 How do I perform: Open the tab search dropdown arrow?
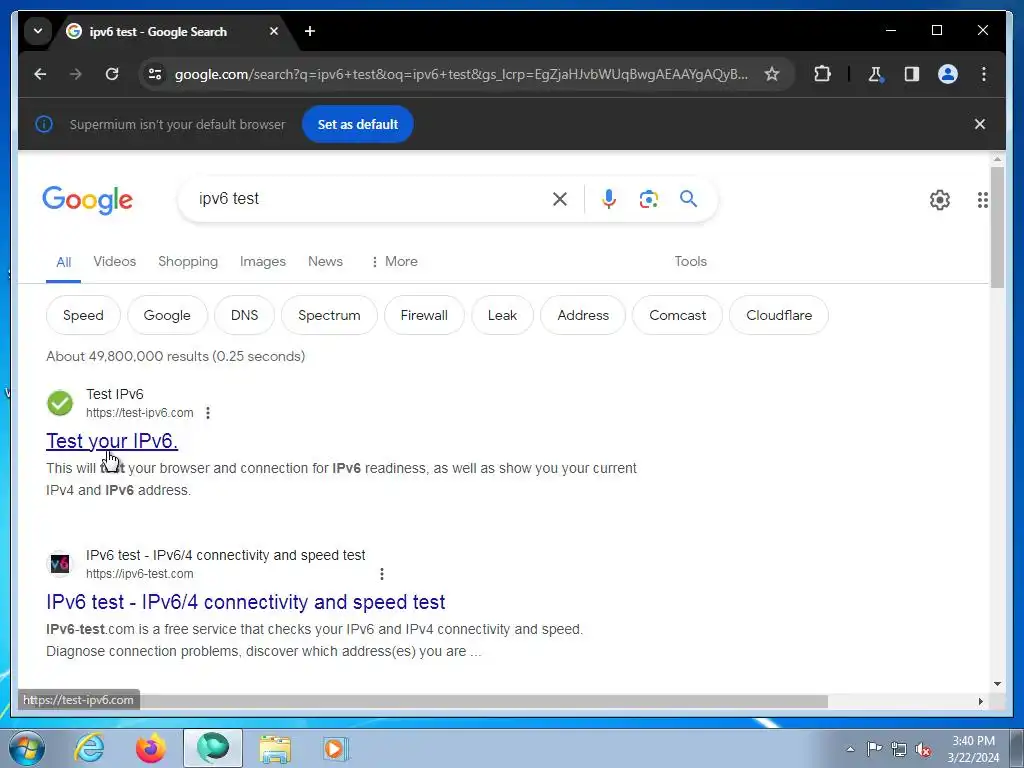38,31
